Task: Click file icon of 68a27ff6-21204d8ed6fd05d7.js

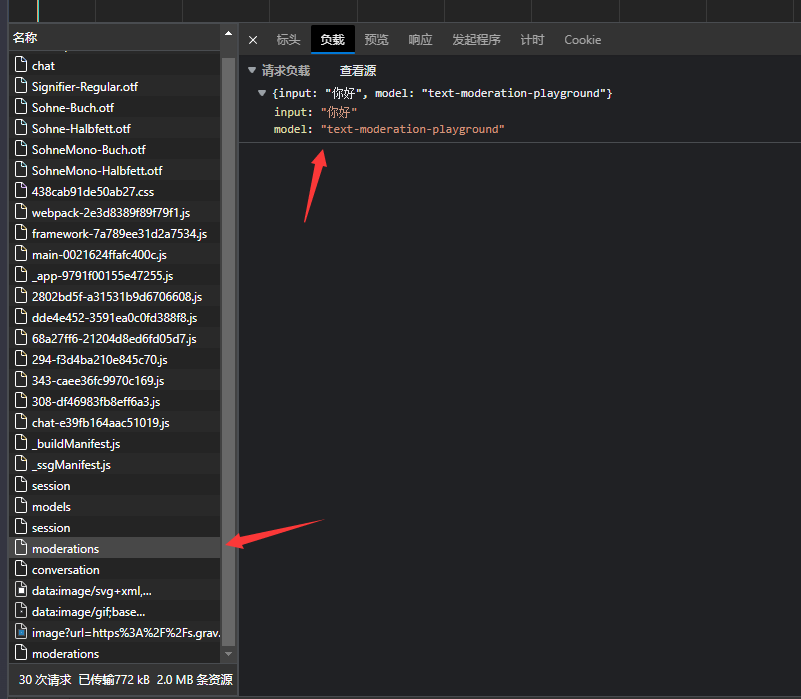Action: click(x=21, y=338)
